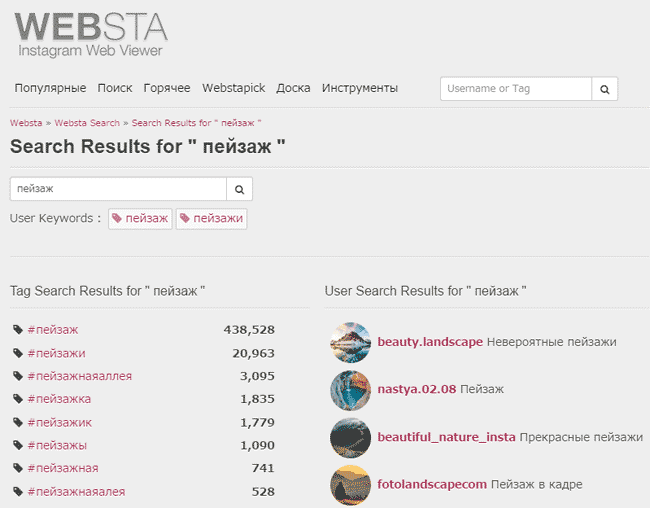
Task: Go to the Инструменты menu item
Action: click(360, 88)
